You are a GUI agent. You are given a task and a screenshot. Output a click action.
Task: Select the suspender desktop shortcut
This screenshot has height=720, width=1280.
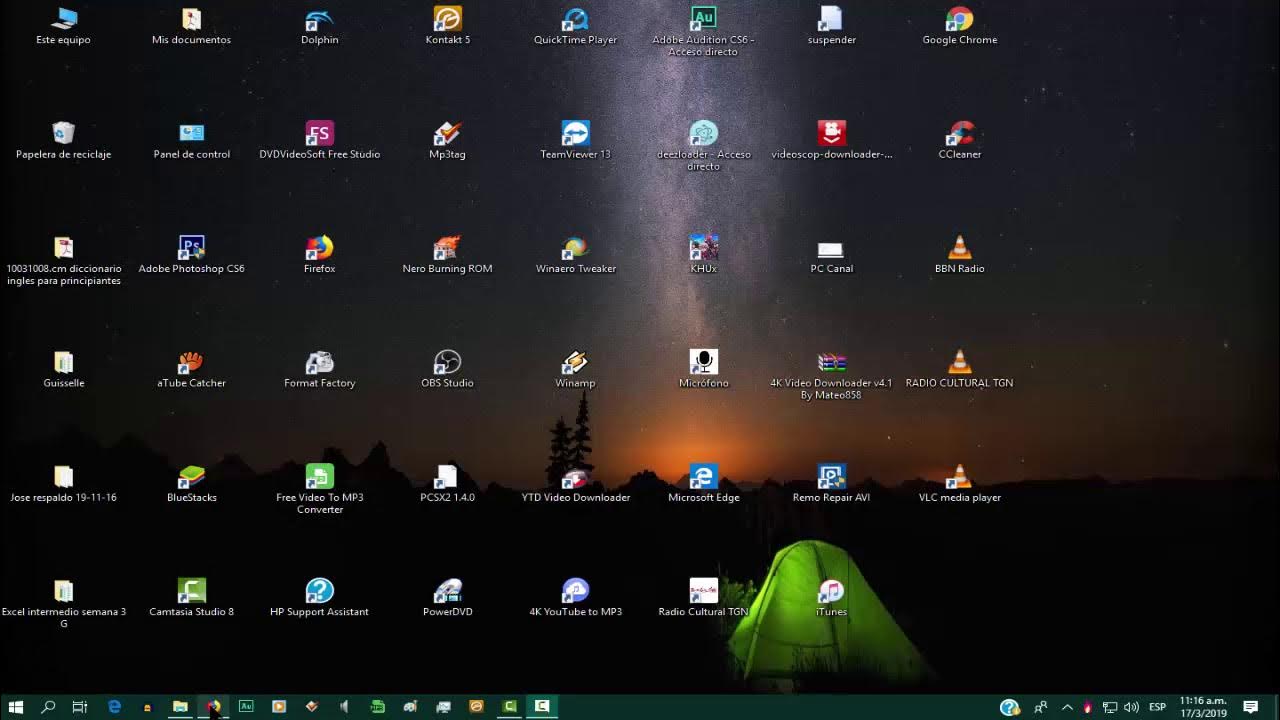pyautogui.click(x=831, y=27)
